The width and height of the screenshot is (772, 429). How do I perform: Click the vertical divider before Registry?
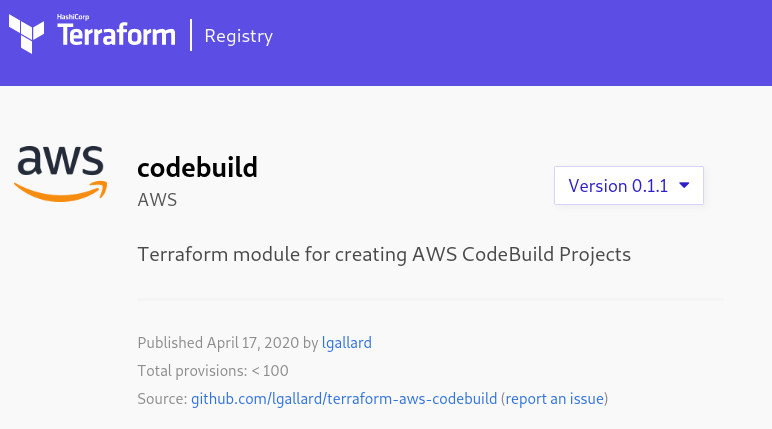191,35
